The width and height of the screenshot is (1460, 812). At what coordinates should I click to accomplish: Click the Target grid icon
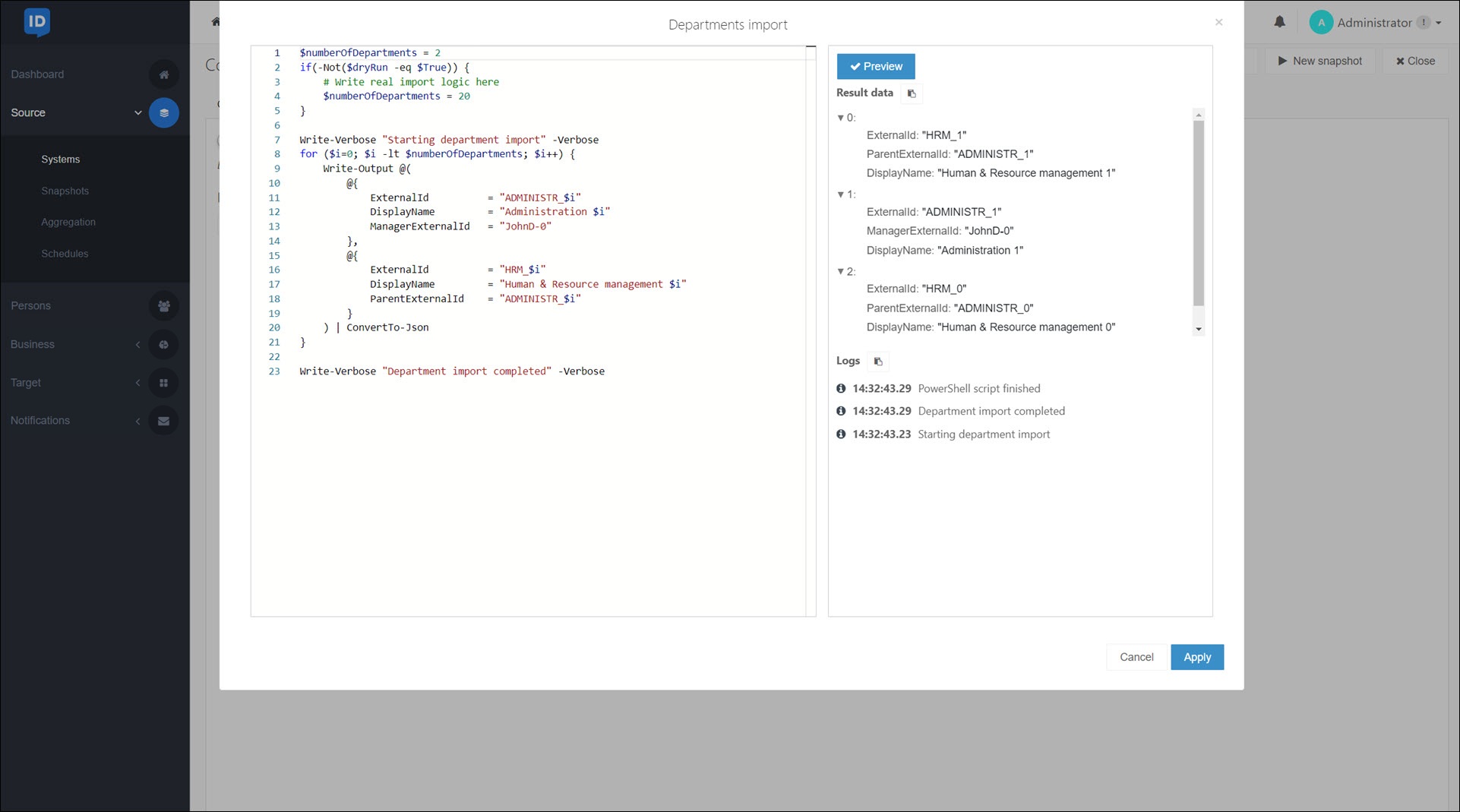coord(163,383)
